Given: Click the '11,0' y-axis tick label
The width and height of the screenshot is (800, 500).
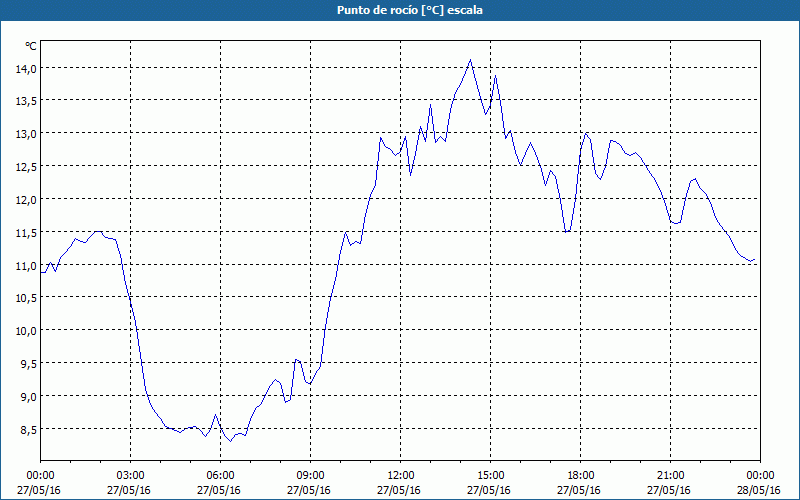Looking at the screenshot, I should (26, 265).
